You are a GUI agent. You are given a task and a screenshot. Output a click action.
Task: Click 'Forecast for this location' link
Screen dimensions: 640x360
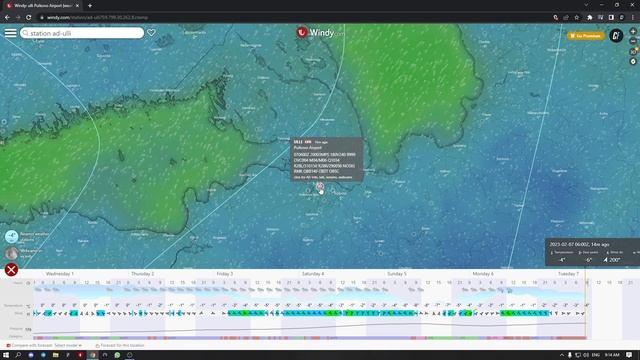tap(120, 345)
